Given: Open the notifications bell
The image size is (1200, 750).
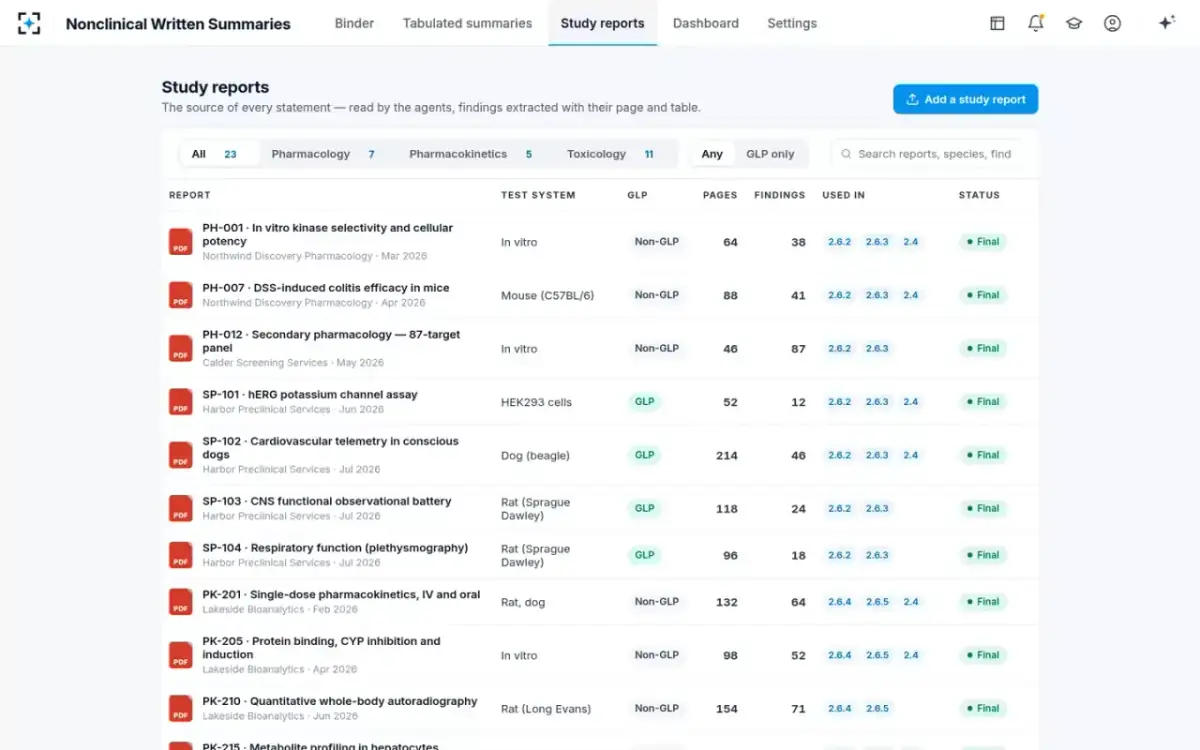Looking at the screenshot, I should point(1036,23).
